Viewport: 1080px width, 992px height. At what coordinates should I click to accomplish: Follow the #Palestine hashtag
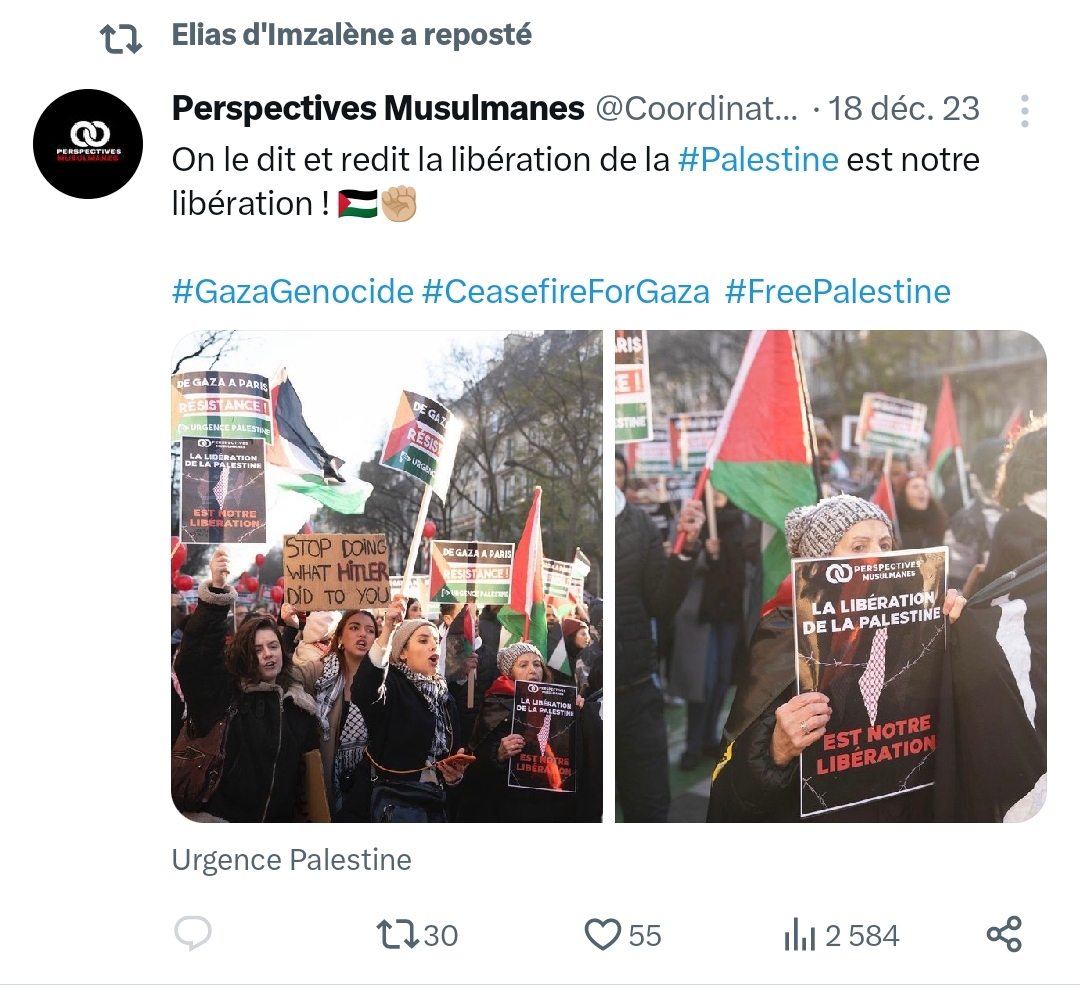tap(758, 160)
